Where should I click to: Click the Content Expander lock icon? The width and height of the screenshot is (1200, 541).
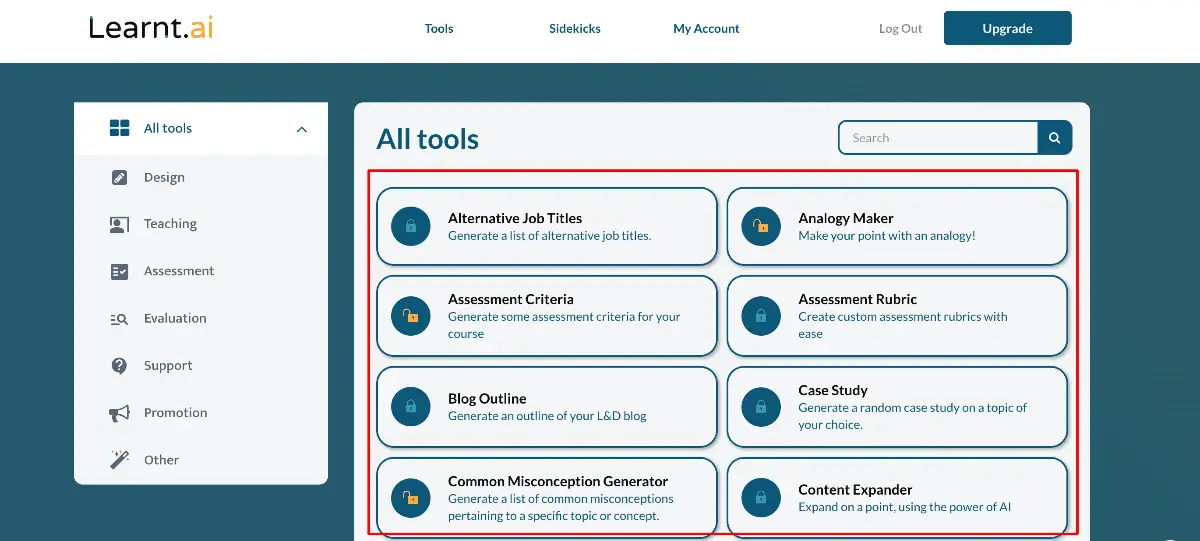(761, 497)
